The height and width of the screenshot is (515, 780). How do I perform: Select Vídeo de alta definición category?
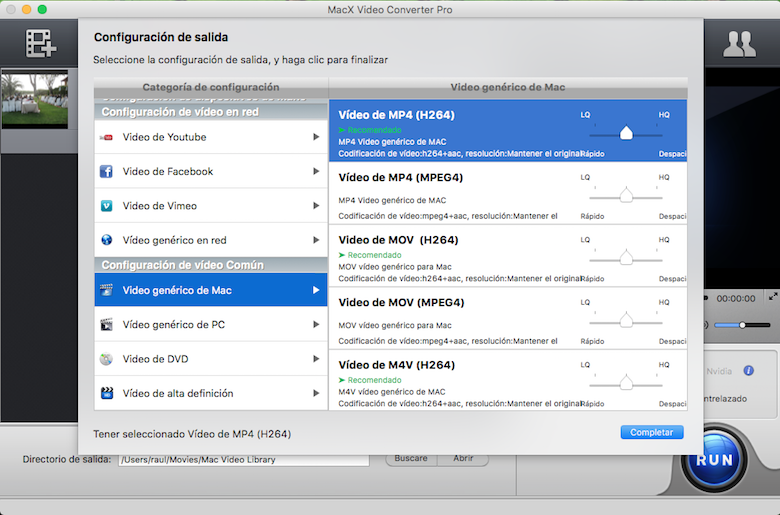(211, 393)
